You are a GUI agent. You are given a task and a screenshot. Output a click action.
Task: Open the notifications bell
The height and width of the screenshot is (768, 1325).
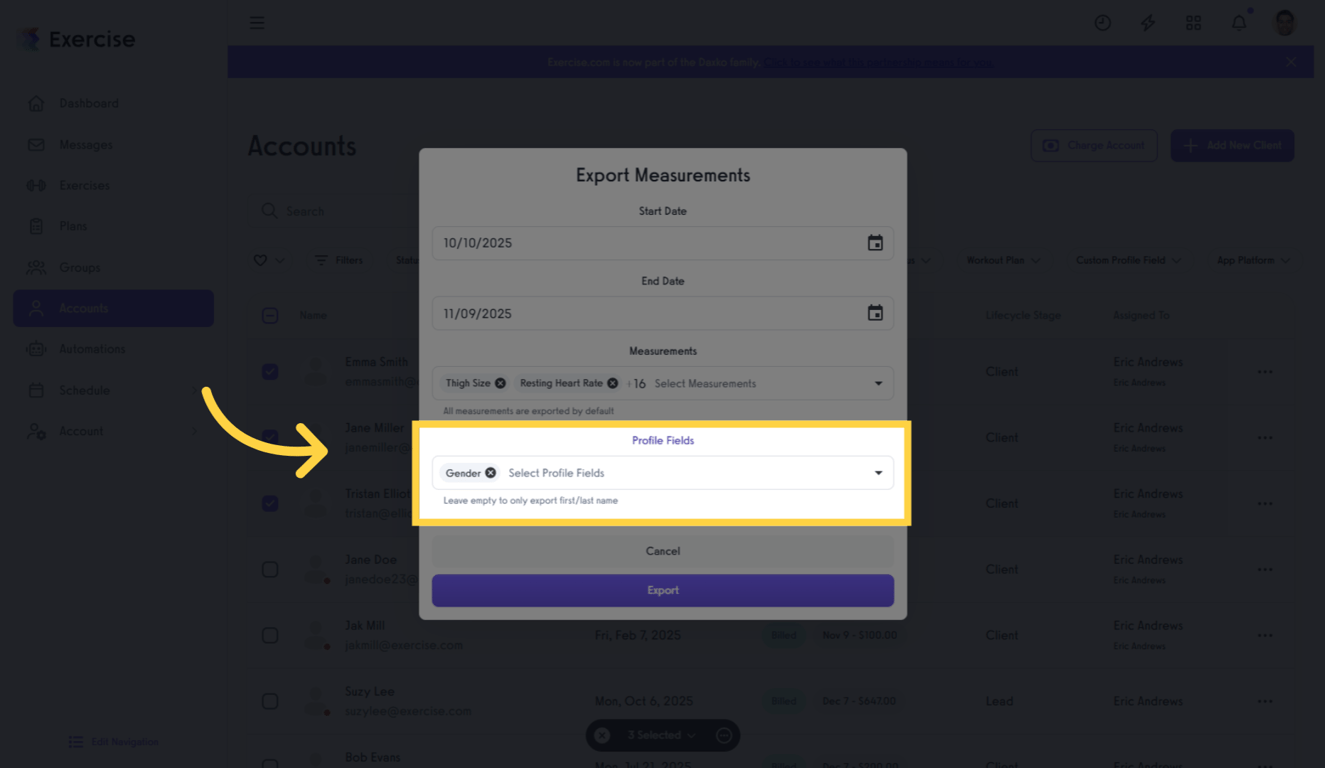tap(1238, 22)
